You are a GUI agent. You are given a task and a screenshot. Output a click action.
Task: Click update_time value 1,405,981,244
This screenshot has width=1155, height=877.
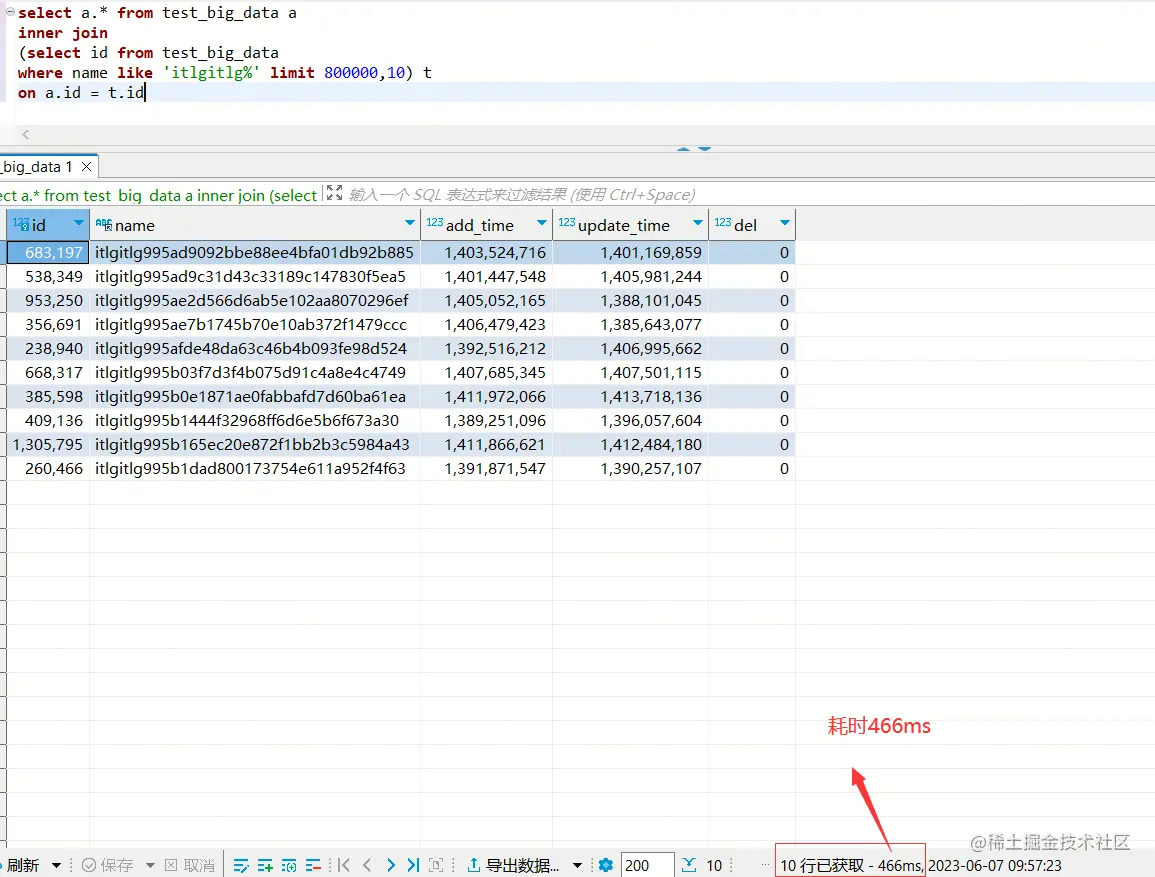point(631,277)
